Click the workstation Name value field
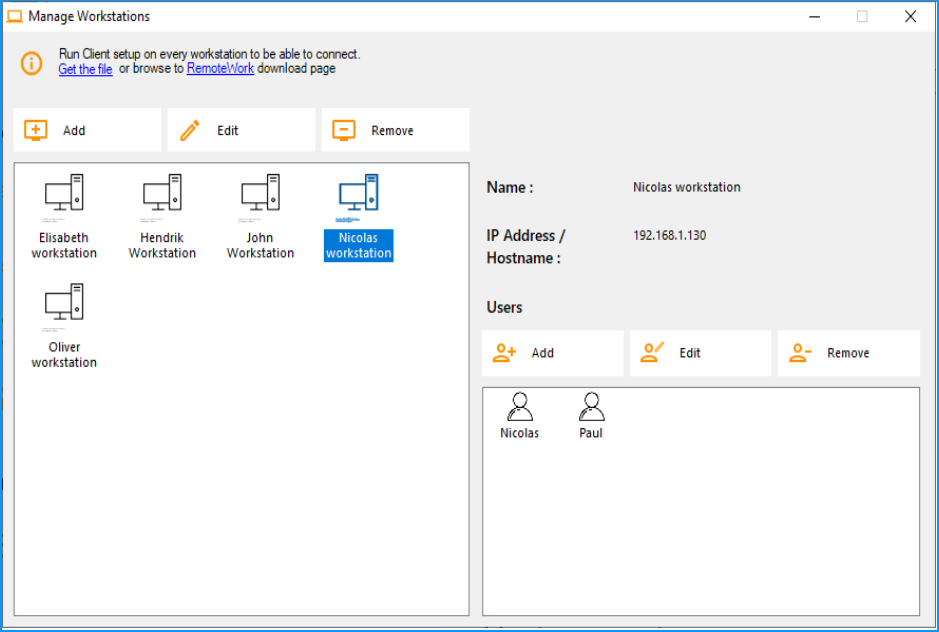 [687, 187]
